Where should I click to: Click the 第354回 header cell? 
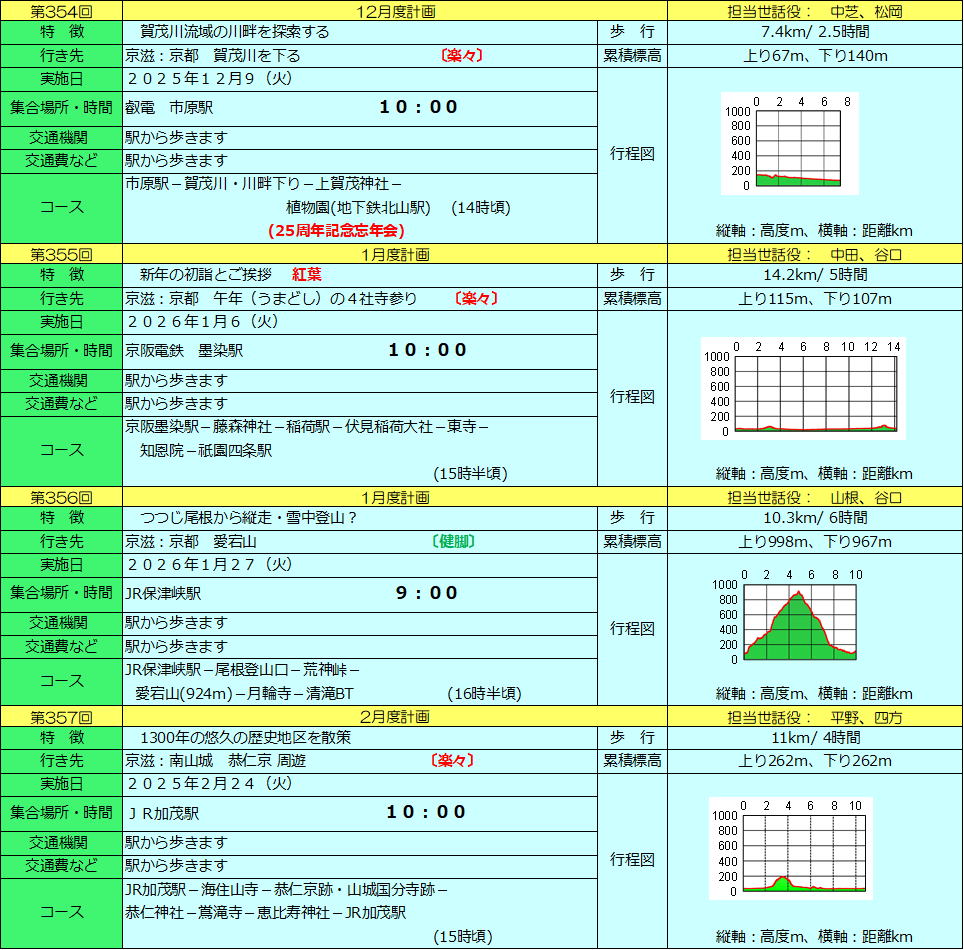pyautogui.click(x=61, y=11)
